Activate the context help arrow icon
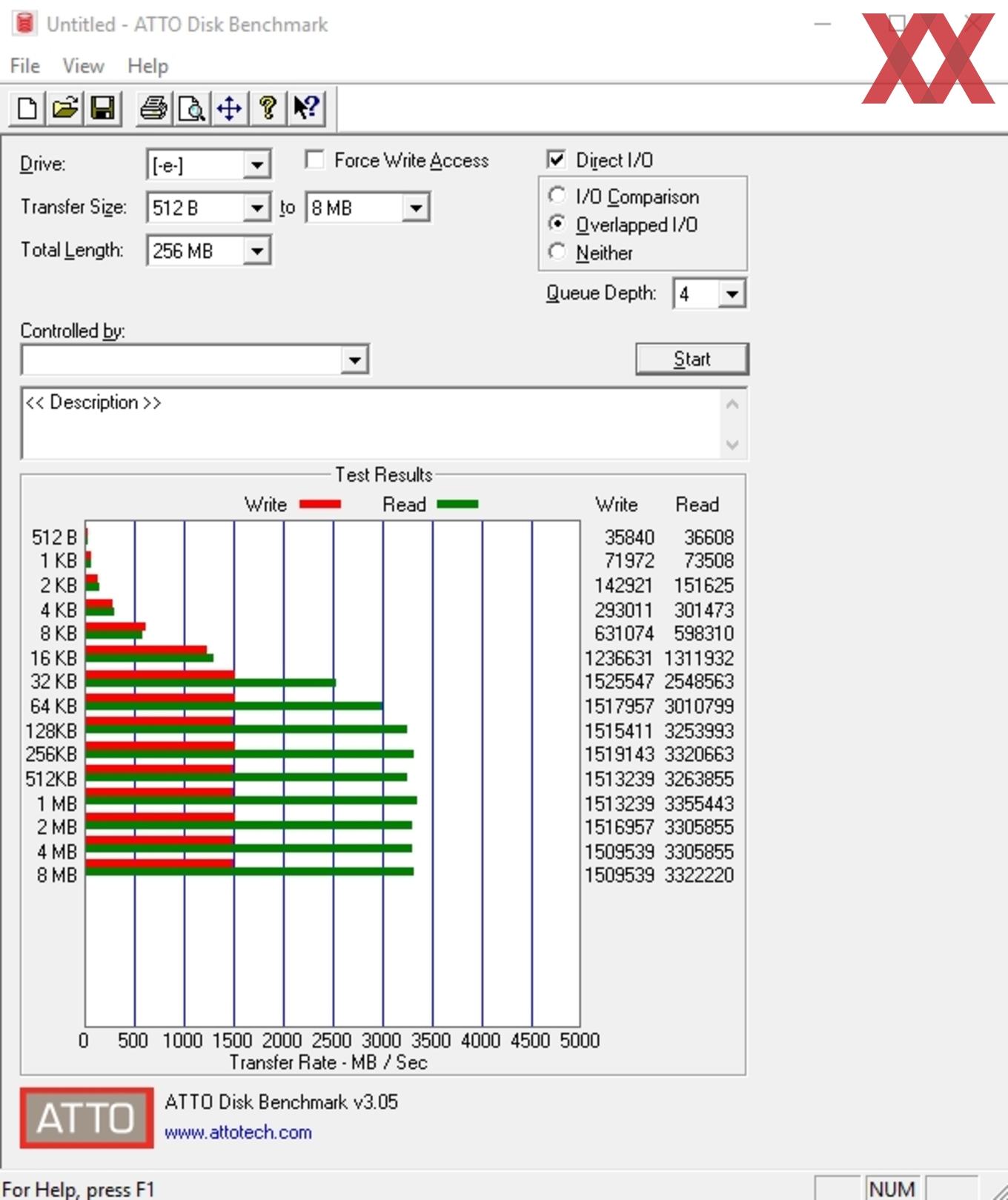 [306, 109]
